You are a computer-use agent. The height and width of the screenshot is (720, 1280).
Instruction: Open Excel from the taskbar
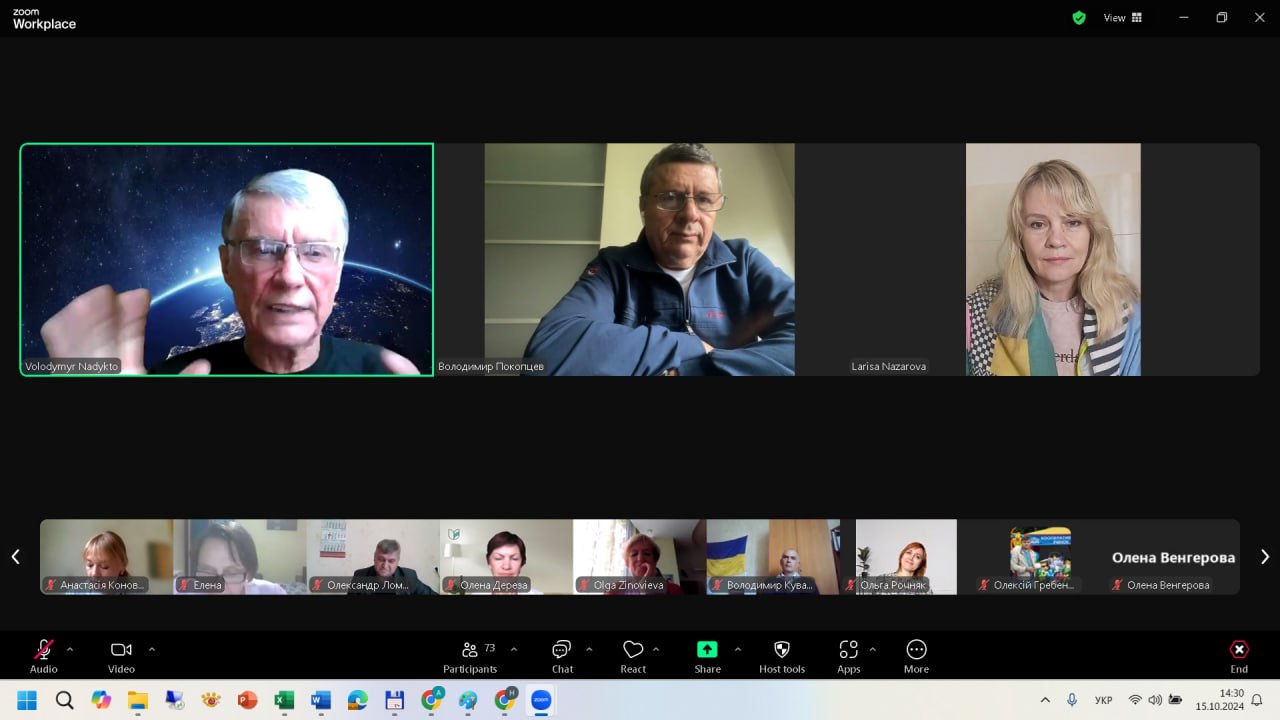(284, 700)
